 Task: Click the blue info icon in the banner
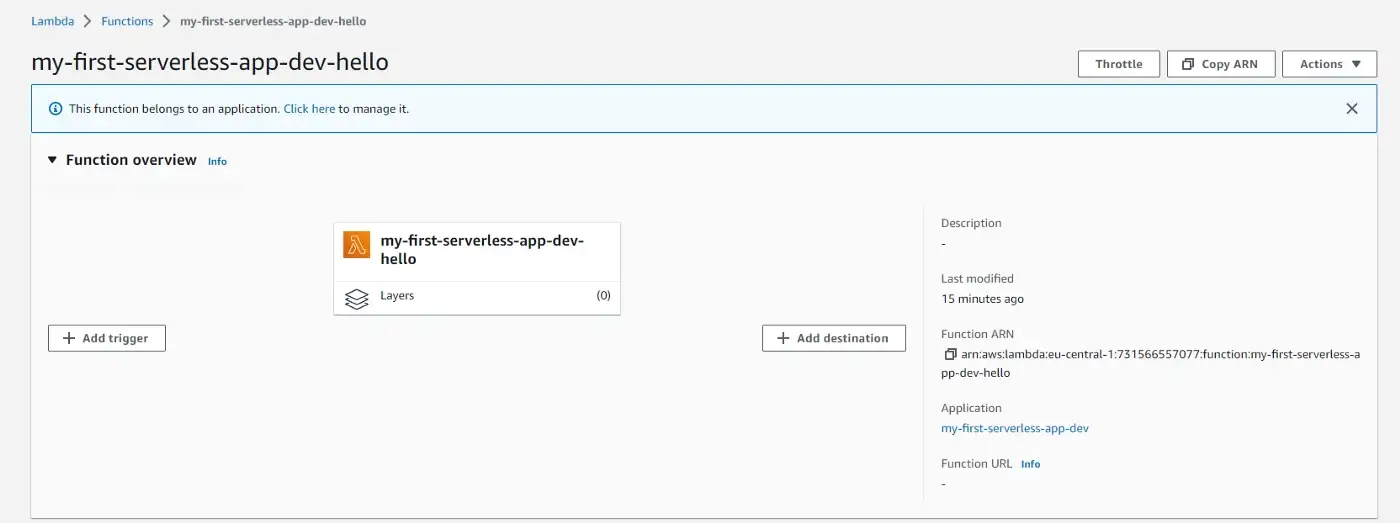click(56, 109)
